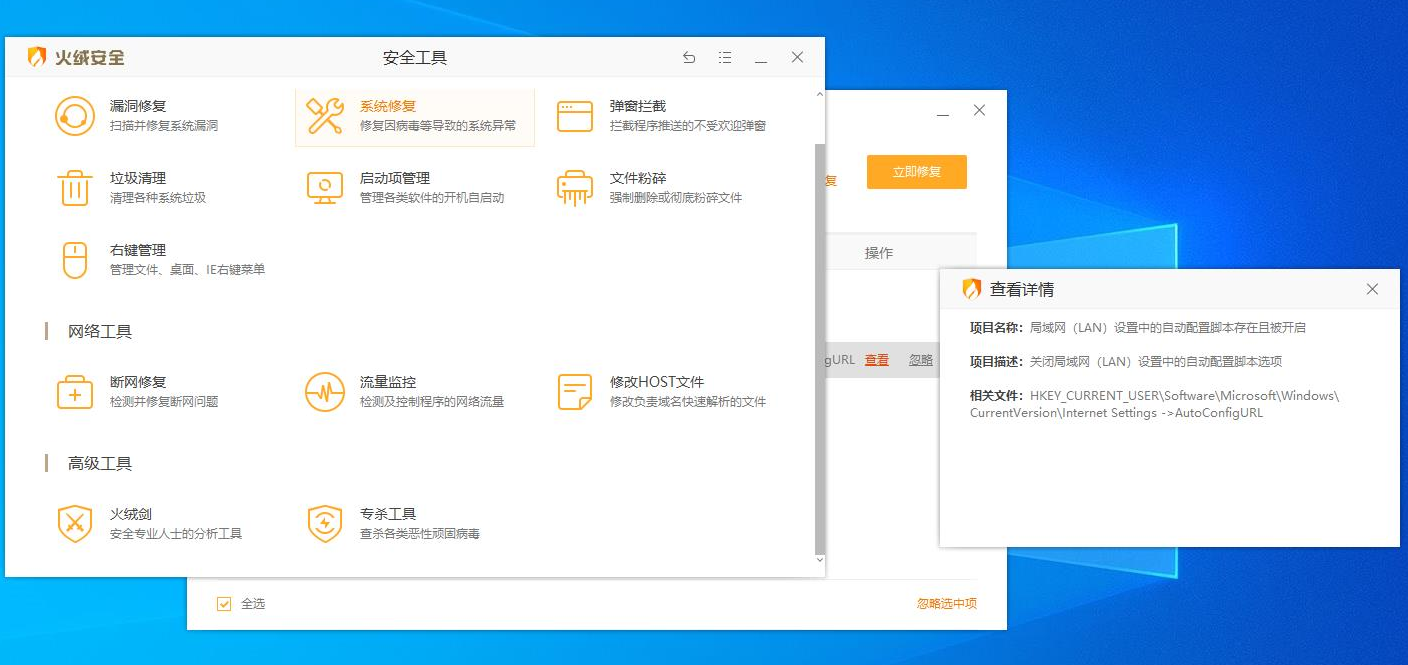Click the back arrow in 安全工具 title bar
Image resolution: width=1408 pixels, height=665 pixels.
pos(689,58)
